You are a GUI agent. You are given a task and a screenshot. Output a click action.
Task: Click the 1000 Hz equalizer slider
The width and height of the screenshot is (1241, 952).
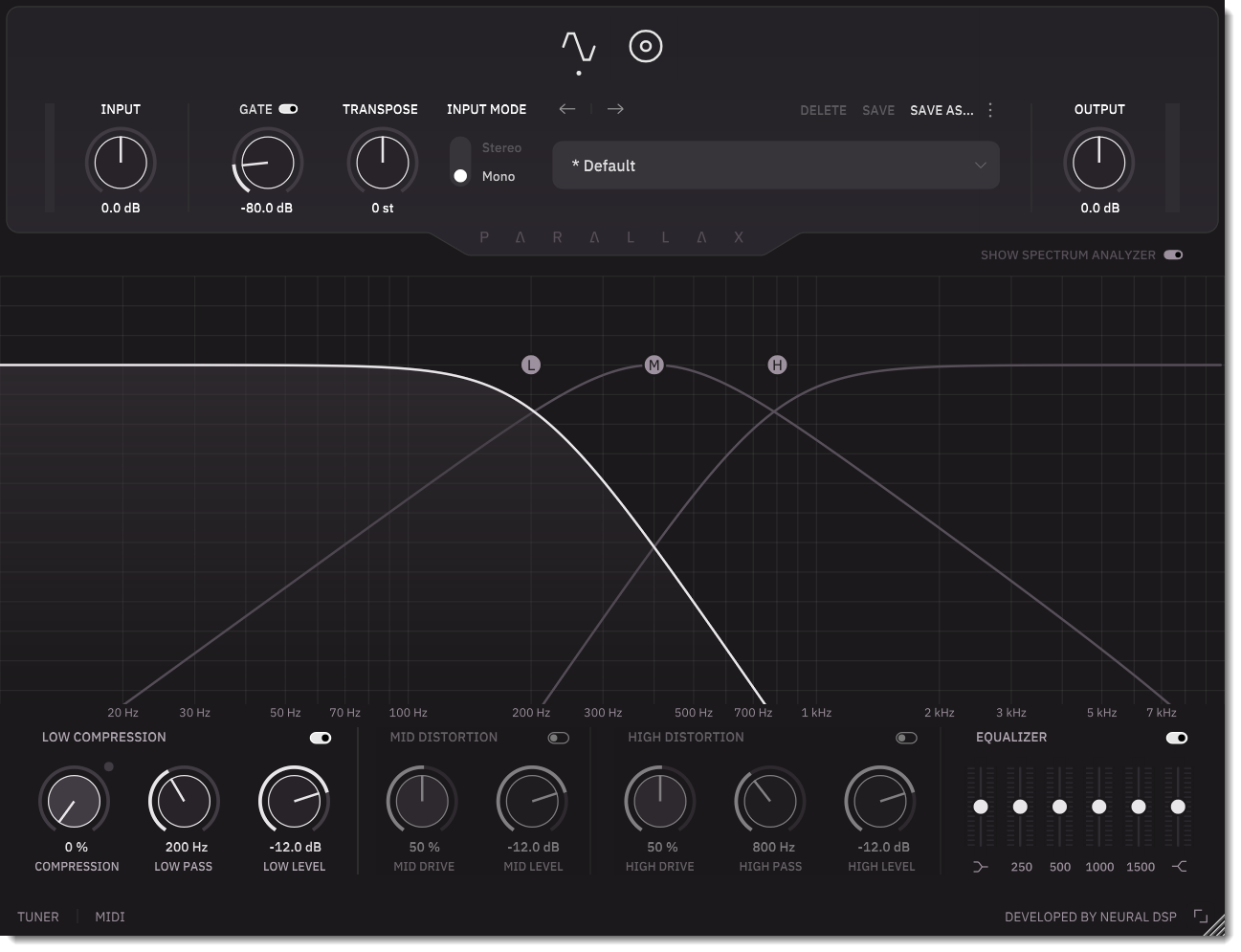pos(1099,807)
